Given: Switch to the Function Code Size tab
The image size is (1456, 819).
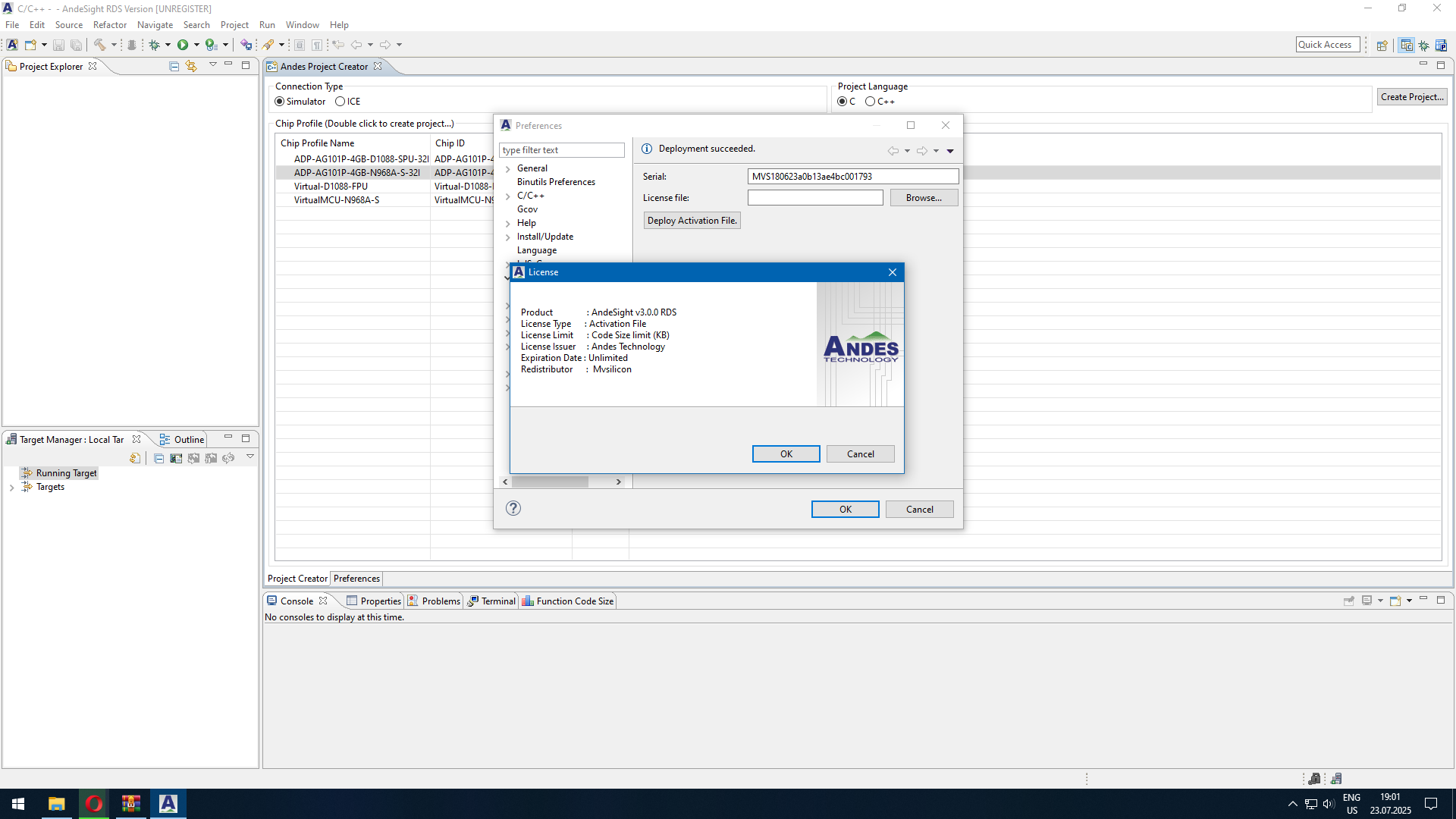Looking at the screenshot, I should pyautogui.click(x=568, y=601).
